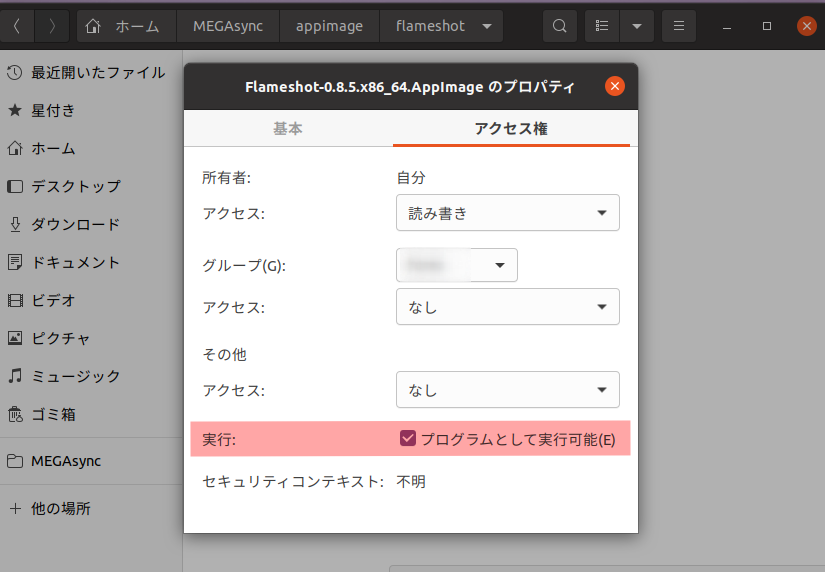Click the dialog title Flameshot-0.8.5.x86_64.AppImage のプロパティ
The width and height of the screenshot is (825, 572).
[x=410, y=87]
